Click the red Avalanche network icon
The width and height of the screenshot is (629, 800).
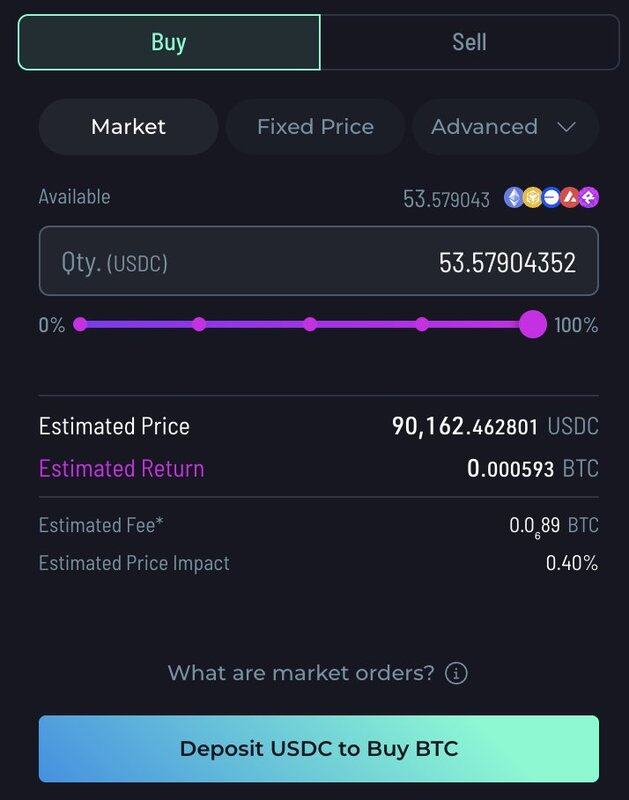click(570, 198)
